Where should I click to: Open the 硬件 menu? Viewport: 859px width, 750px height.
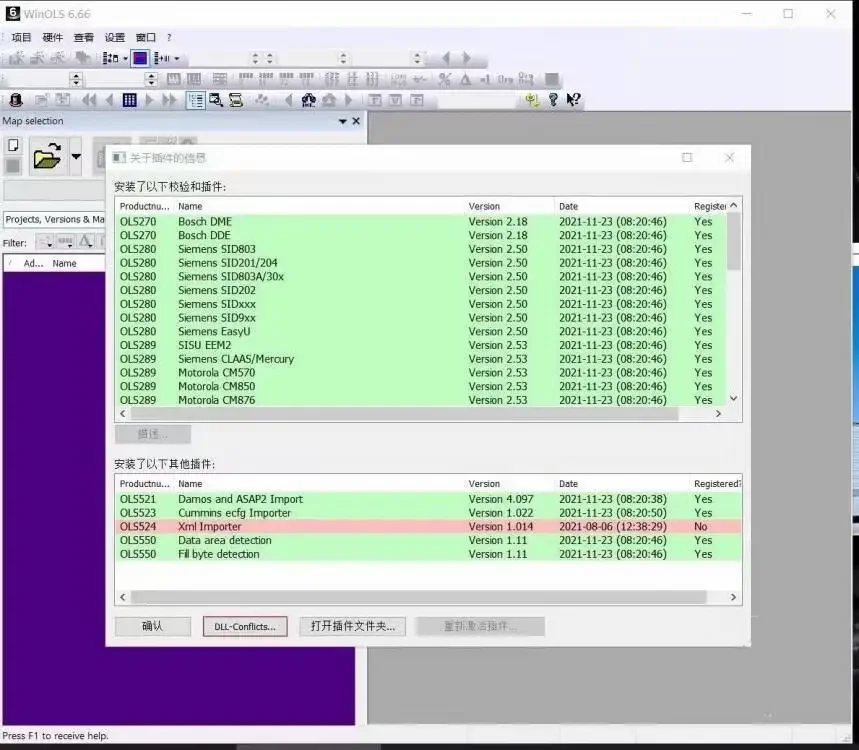coord(53,37)
